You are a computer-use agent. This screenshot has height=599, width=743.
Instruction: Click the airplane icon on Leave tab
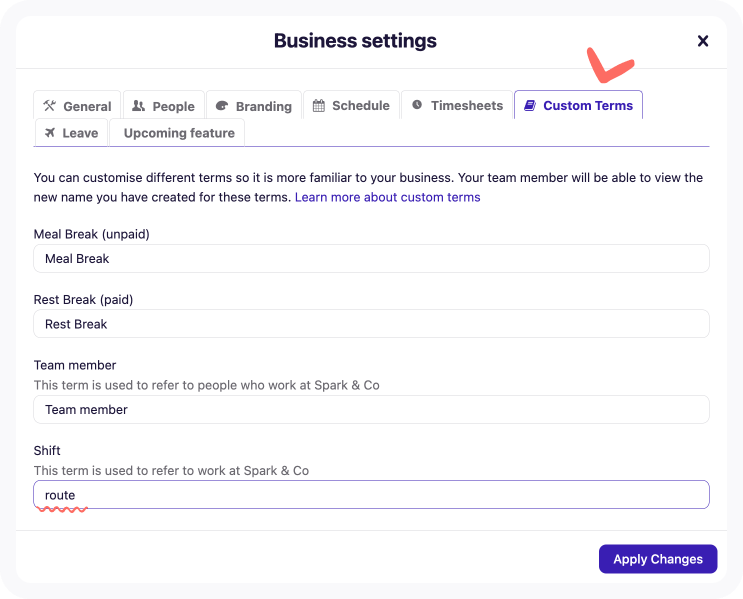48,132
